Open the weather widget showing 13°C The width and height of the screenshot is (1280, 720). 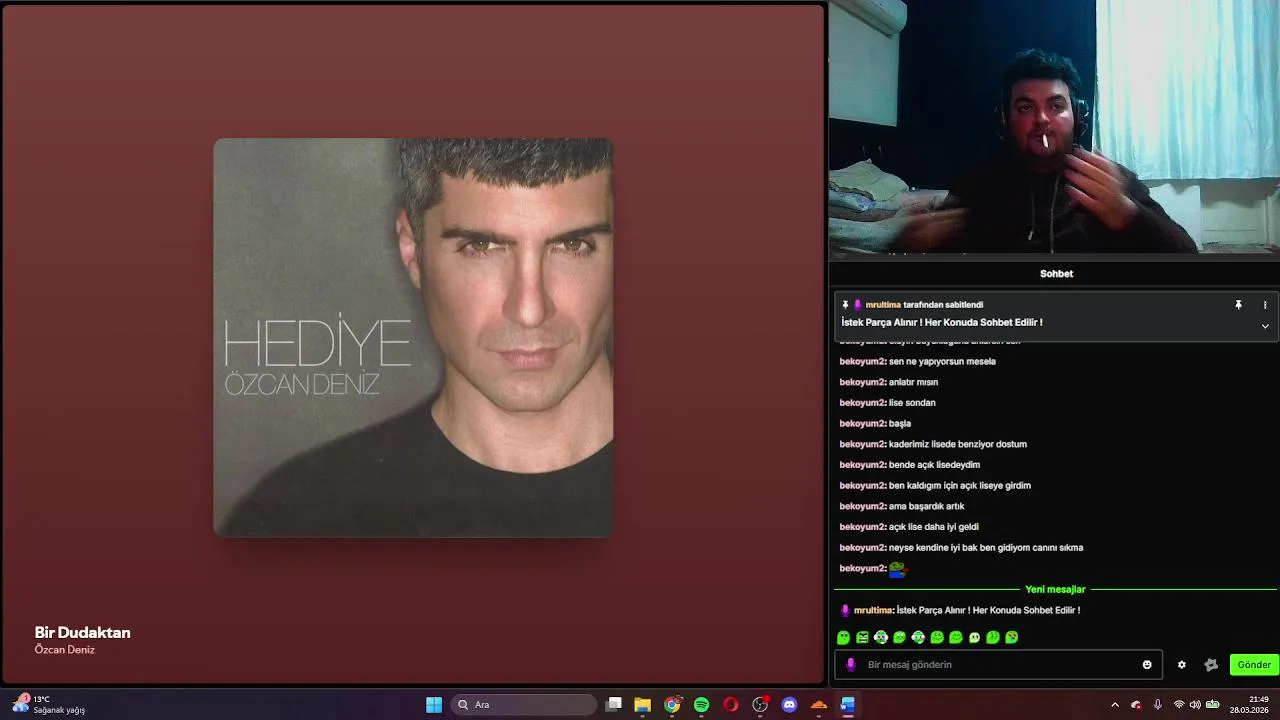coord(50,705)
